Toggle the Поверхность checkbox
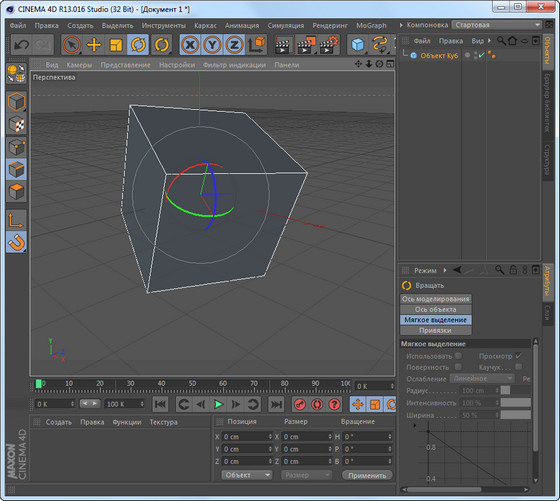560x501 pixels. (458, 367)
